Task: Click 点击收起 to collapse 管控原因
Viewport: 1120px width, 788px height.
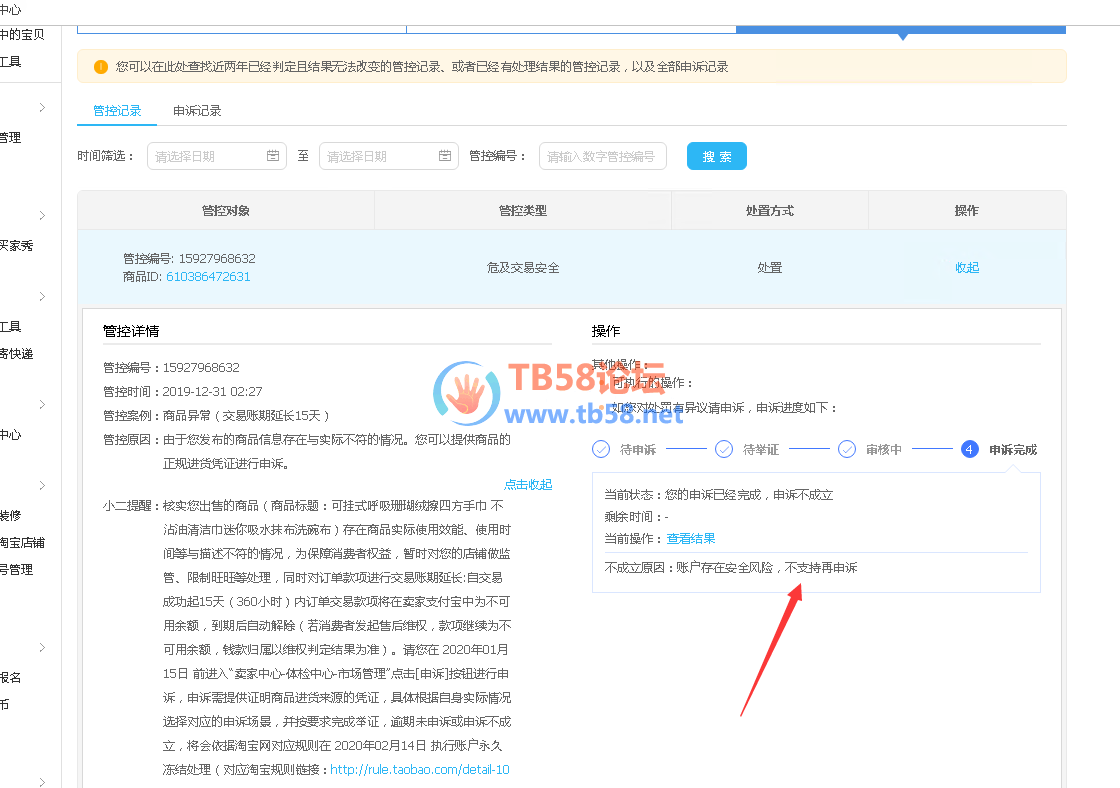Action: click(528, 484)
